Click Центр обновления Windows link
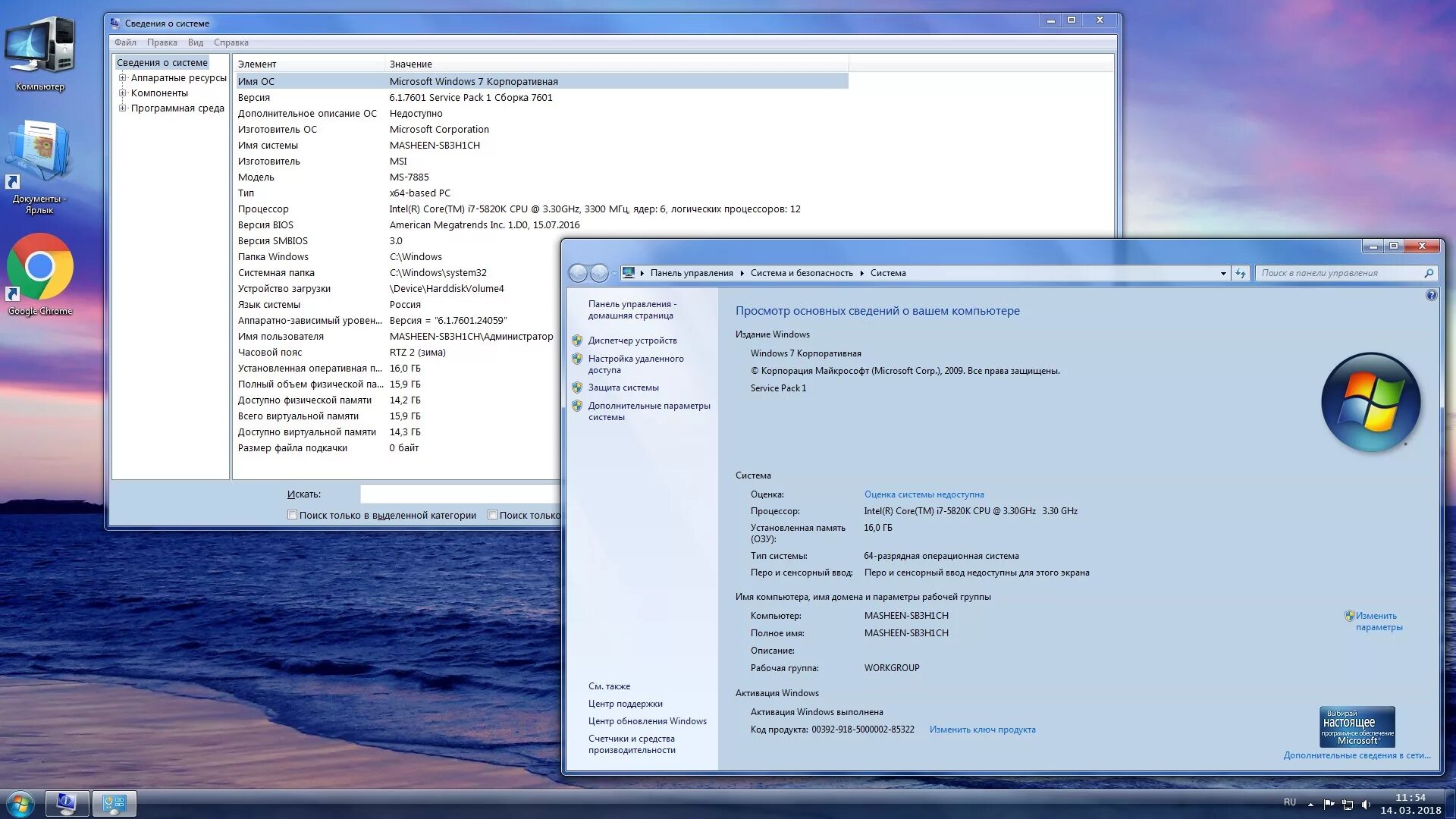The image size is (1456, 819). tap(649, 721)
